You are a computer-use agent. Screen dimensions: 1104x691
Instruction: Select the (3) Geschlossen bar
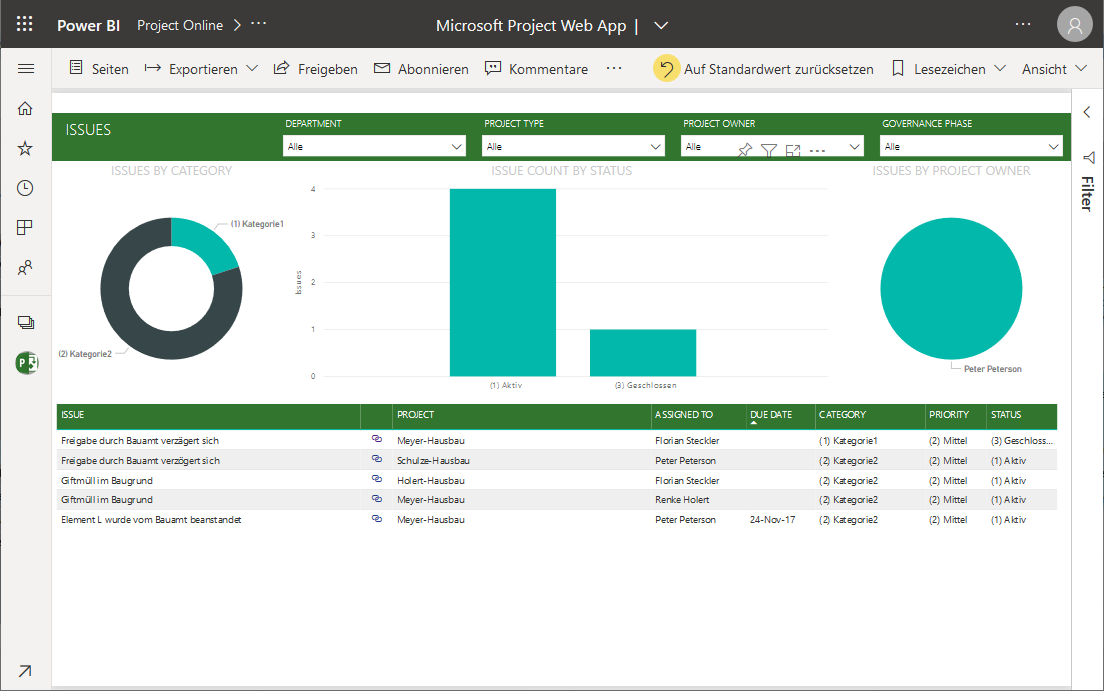tap(643, 353)
